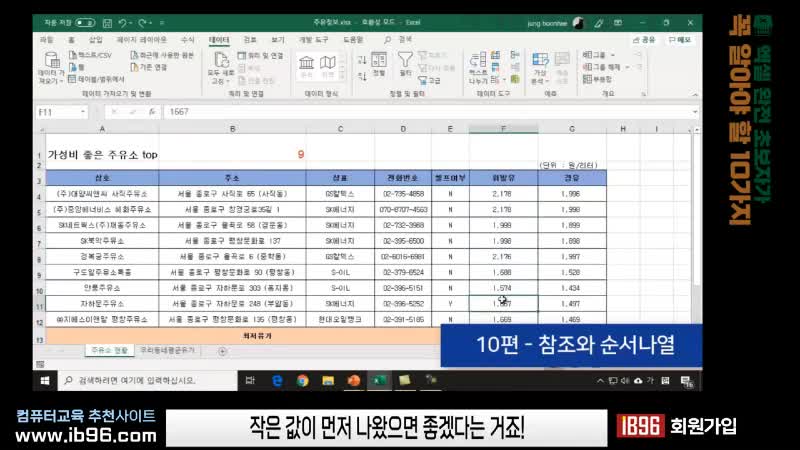Click the Flash Fill icon

click(x=495, y=55)
